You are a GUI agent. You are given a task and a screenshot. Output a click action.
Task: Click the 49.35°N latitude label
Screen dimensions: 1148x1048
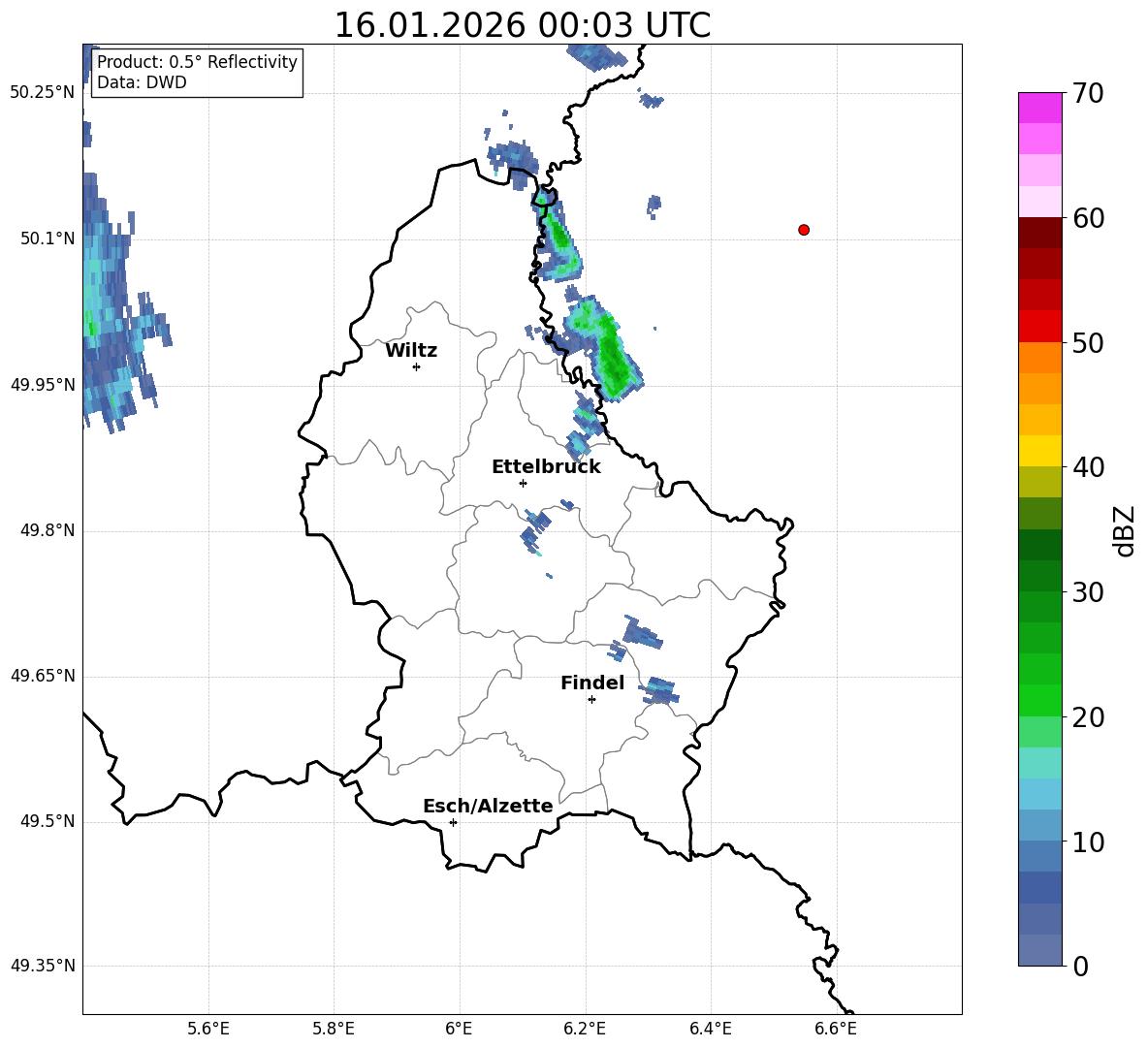click(43, 966)
